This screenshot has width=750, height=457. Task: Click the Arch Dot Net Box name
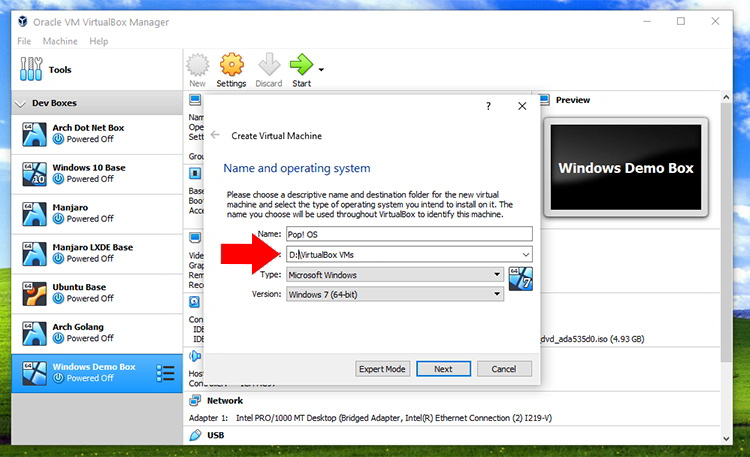click(x=88, y=128)
